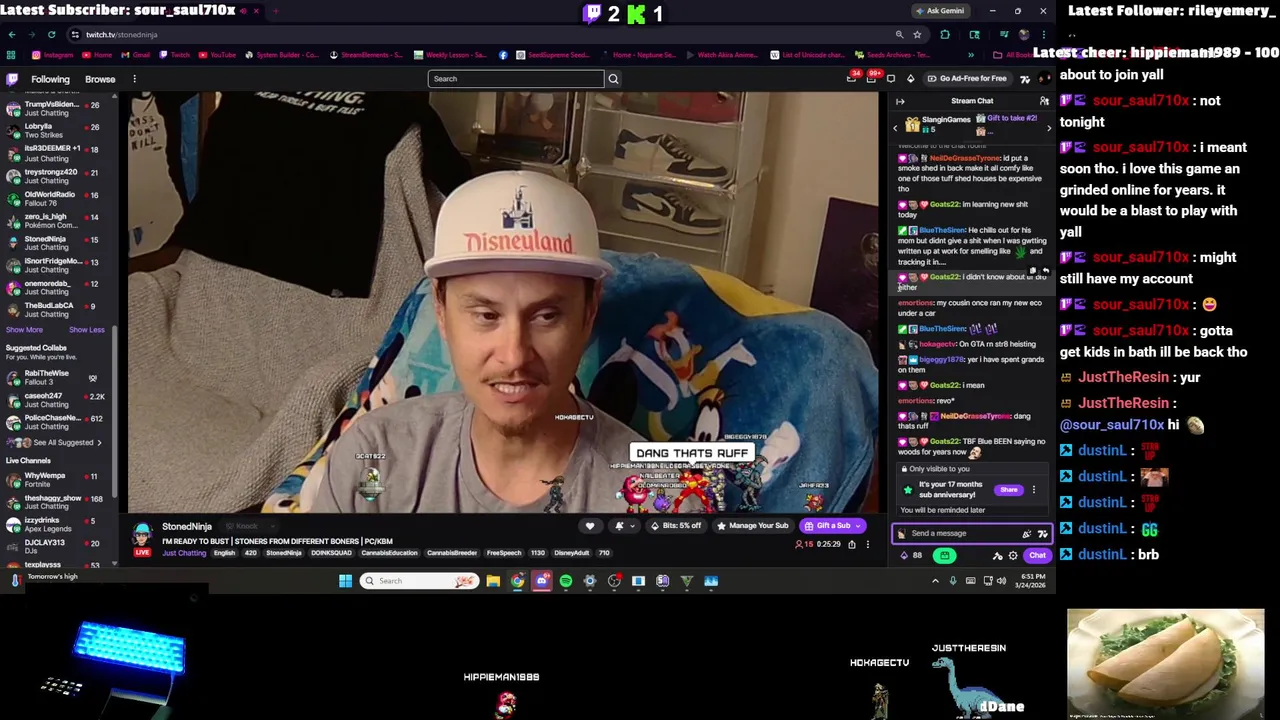Open the 88 channel points balance

point(910,556)
